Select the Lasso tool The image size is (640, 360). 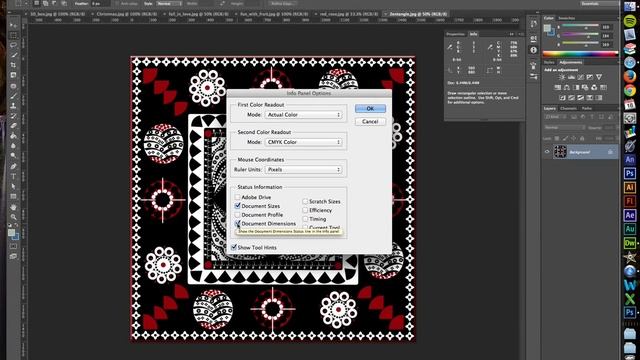tap(13, 45)
